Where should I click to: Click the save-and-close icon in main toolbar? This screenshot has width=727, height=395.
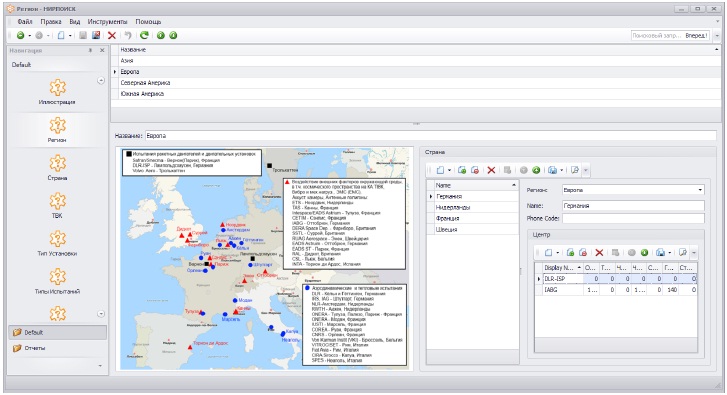[x=96, y=35]
